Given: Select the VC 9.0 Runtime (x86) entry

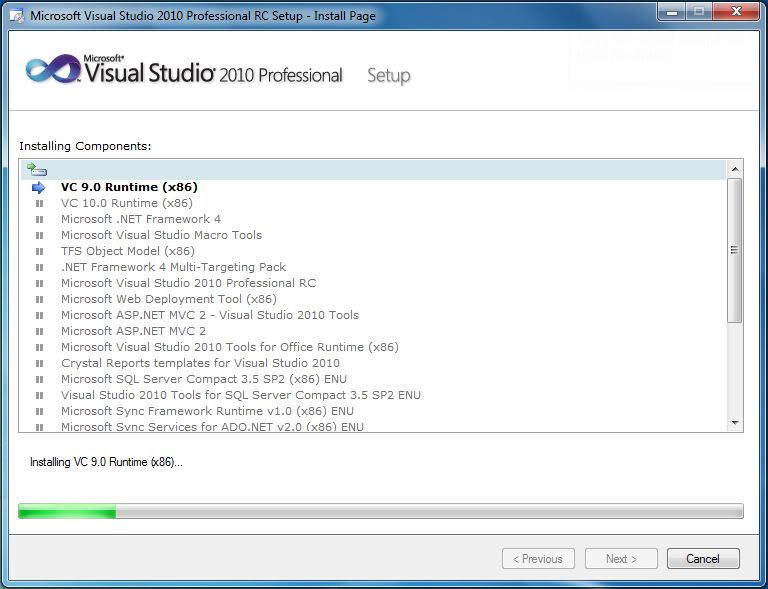Looking at the screenshot, I should (129, 187).
